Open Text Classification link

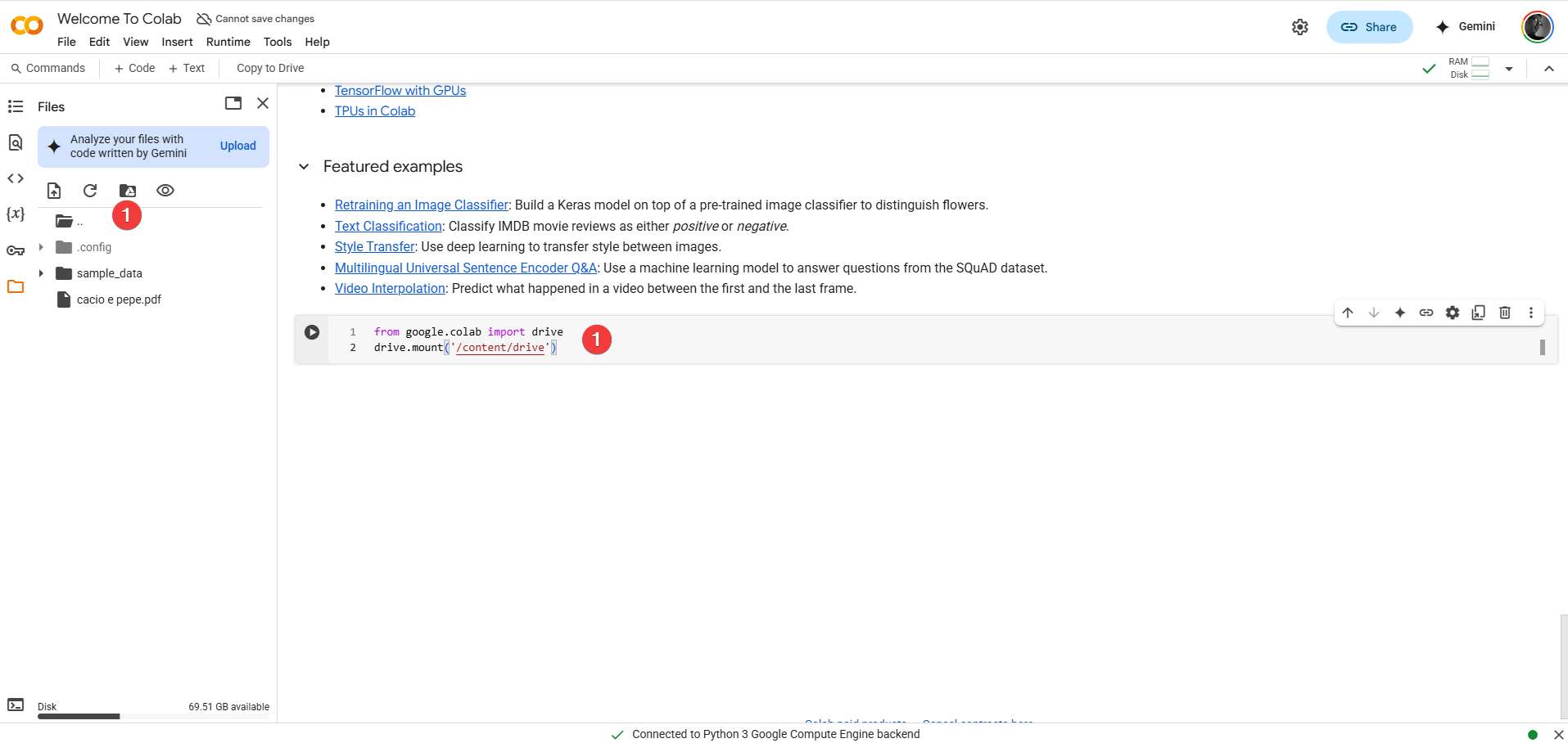point(388,227)
